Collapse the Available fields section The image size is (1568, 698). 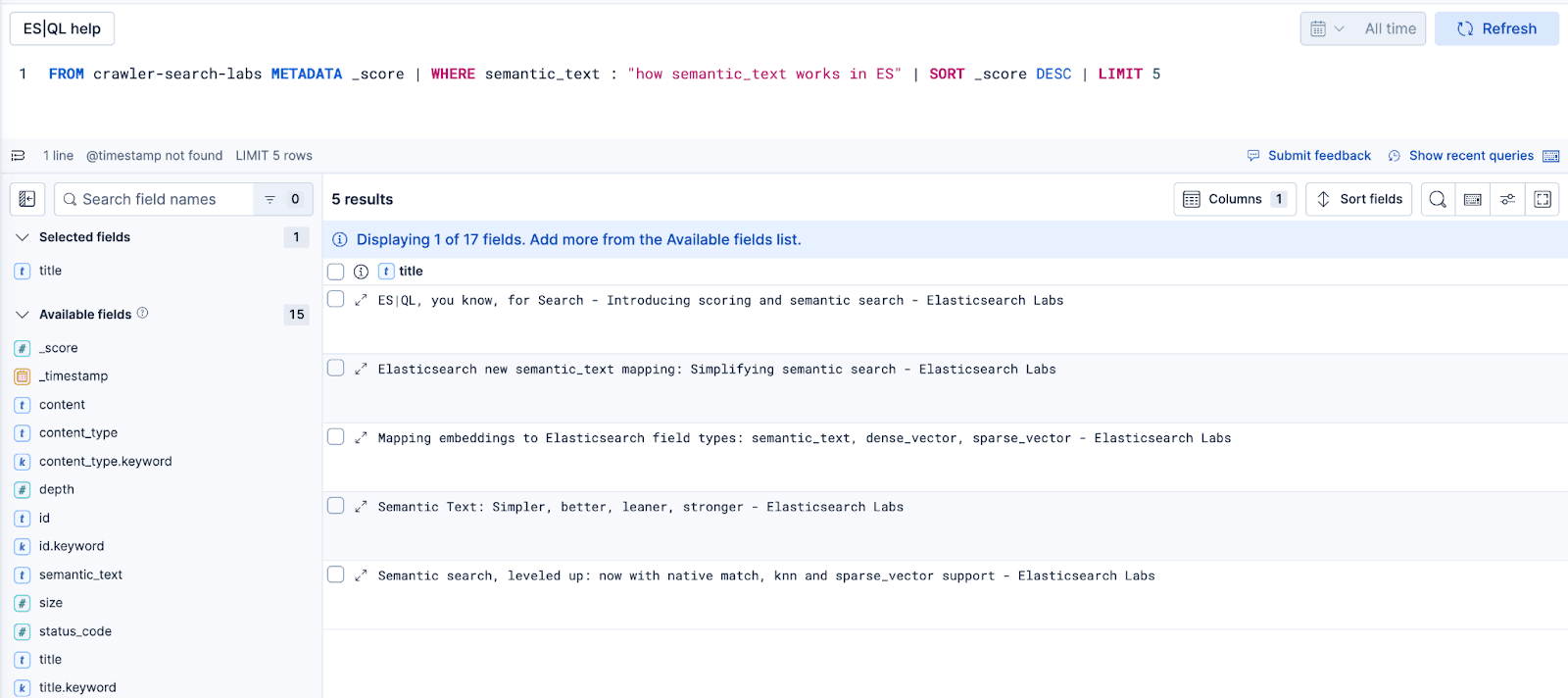pyautogui.click(x=23, y=315)
